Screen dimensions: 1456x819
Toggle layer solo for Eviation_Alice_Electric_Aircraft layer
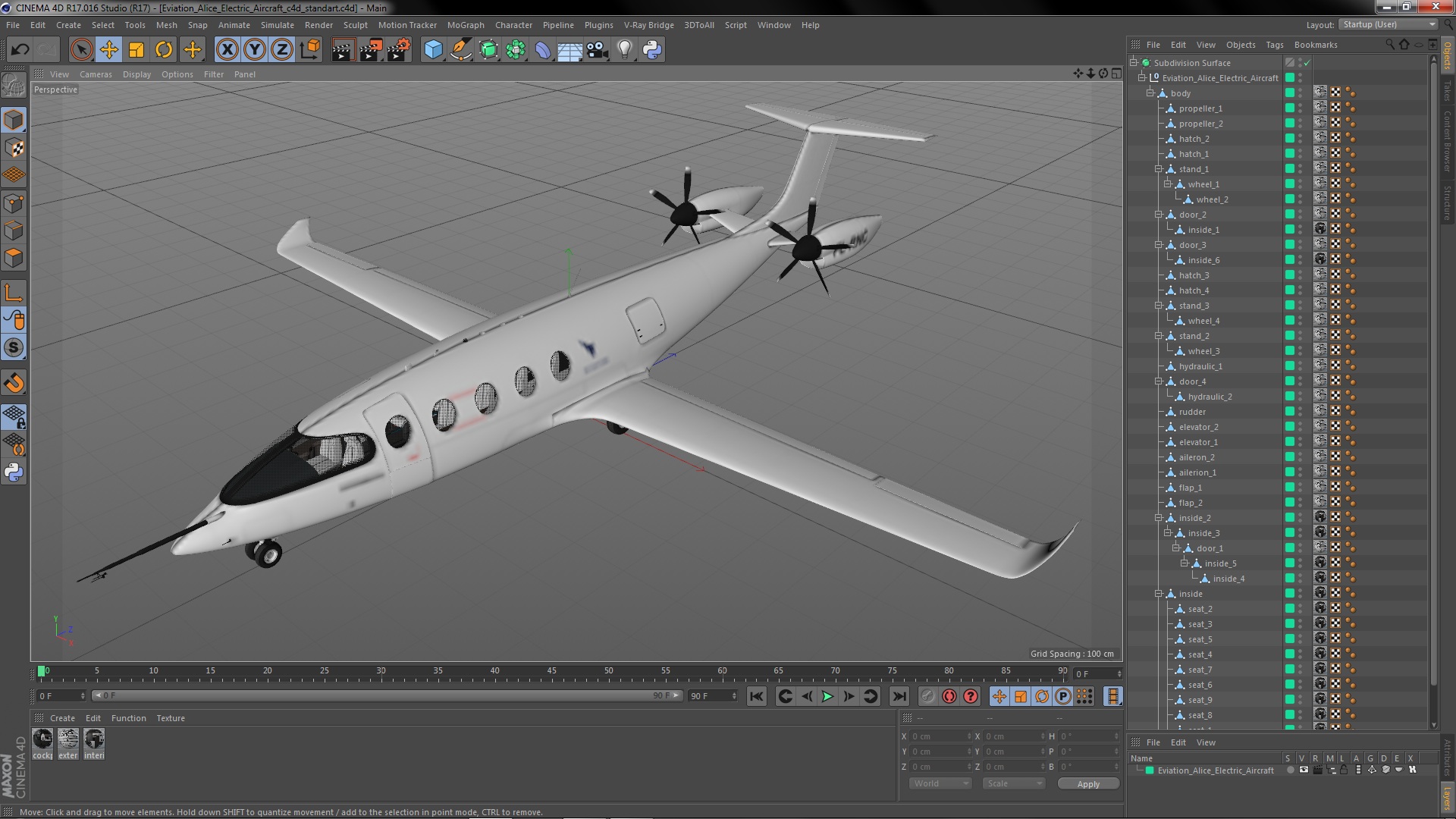pyautogui.click(x=1290, y=770)
